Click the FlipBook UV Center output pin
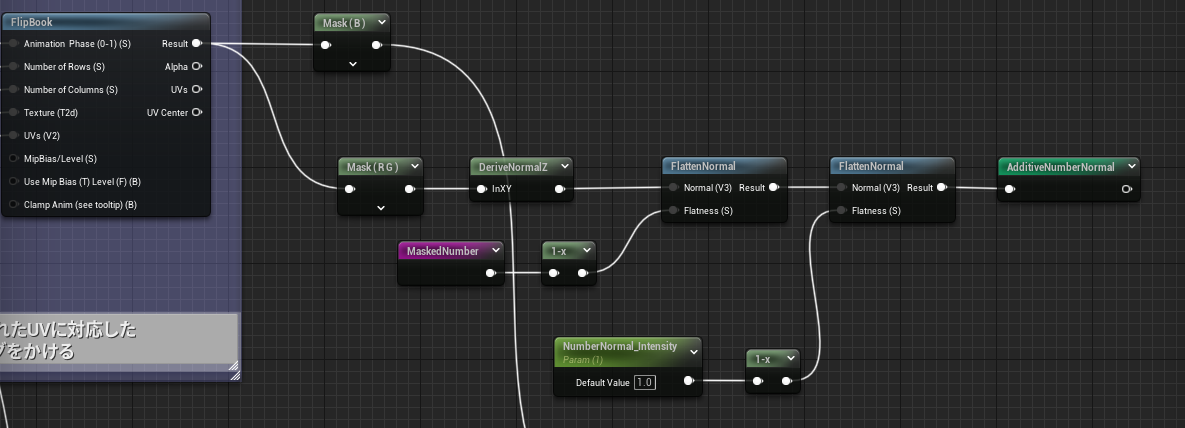Image resolution: width=1185 pixels, height=428 pixels. pyautogui.click(x=196, y=113)
